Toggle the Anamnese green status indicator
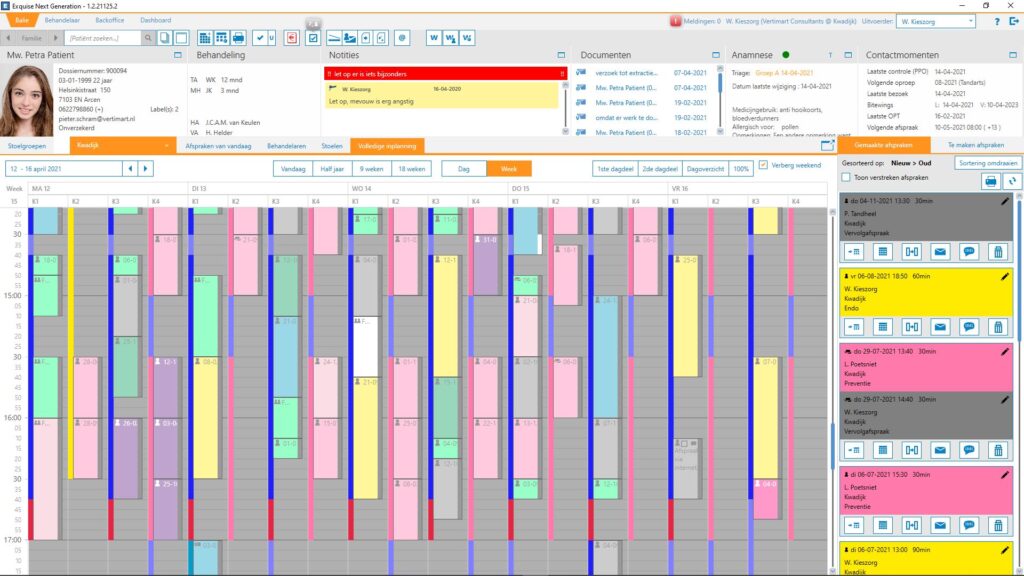Screen dimensions: 1024x576 [x=786, y=55]
